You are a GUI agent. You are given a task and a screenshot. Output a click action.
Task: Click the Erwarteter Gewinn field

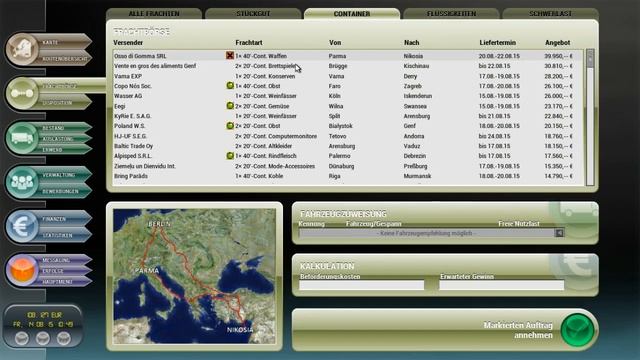[x=502, y=285]
